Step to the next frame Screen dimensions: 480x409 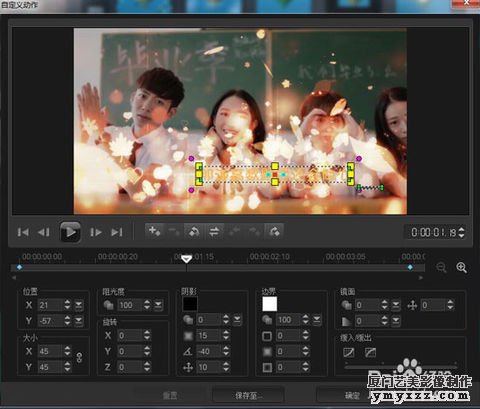click(x=96, y=232)
